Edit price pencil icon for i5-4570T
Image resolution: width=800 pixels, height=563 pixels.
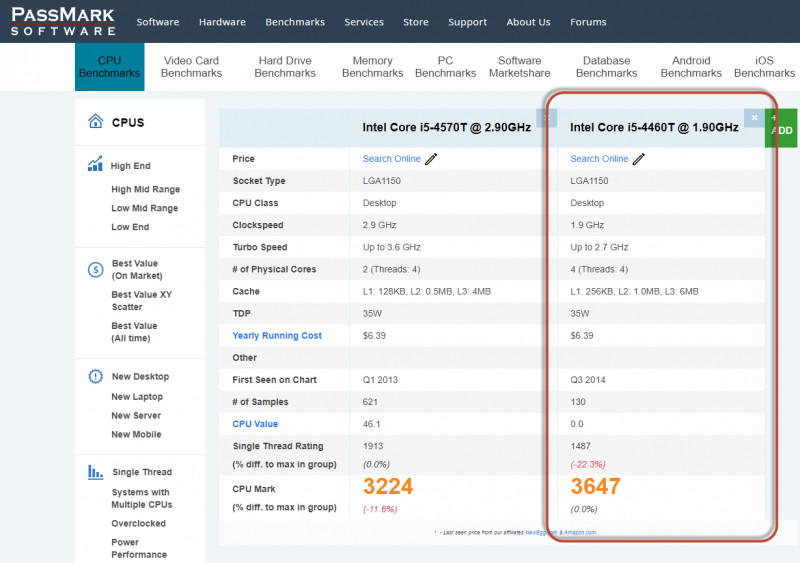tap(431, 159)
